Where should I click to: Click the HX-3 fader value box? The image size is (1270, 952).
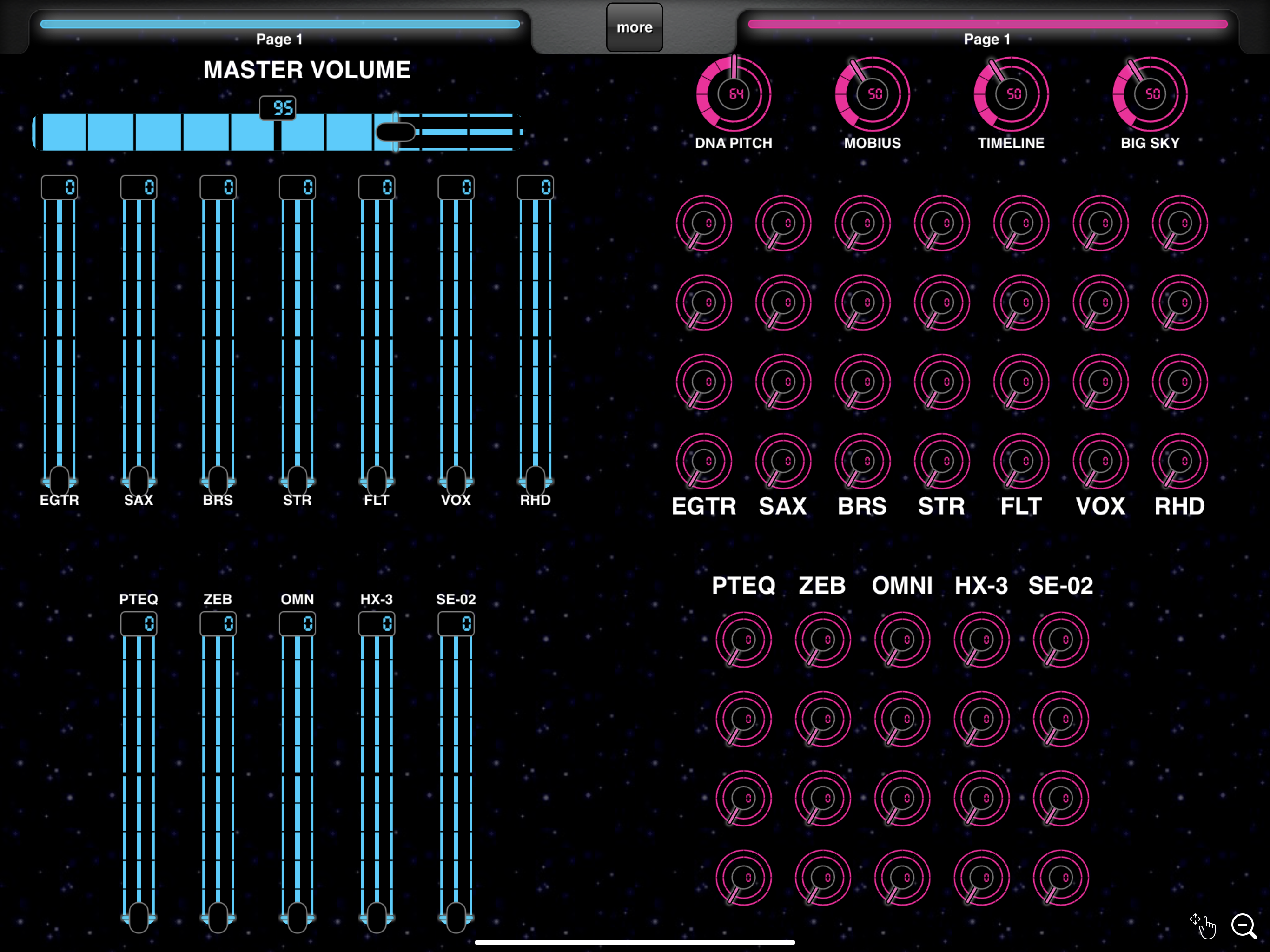pyautogui.click(x=377, y=624)
